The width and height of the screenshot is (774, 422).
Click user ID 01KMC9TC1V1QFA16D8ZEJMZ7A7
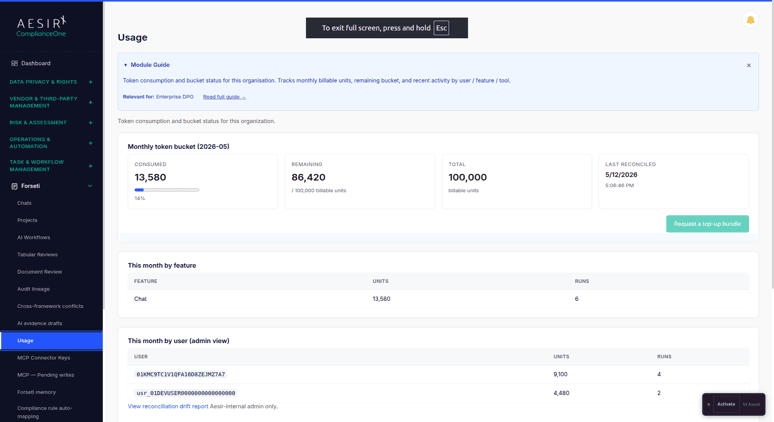tap(181, 375)
